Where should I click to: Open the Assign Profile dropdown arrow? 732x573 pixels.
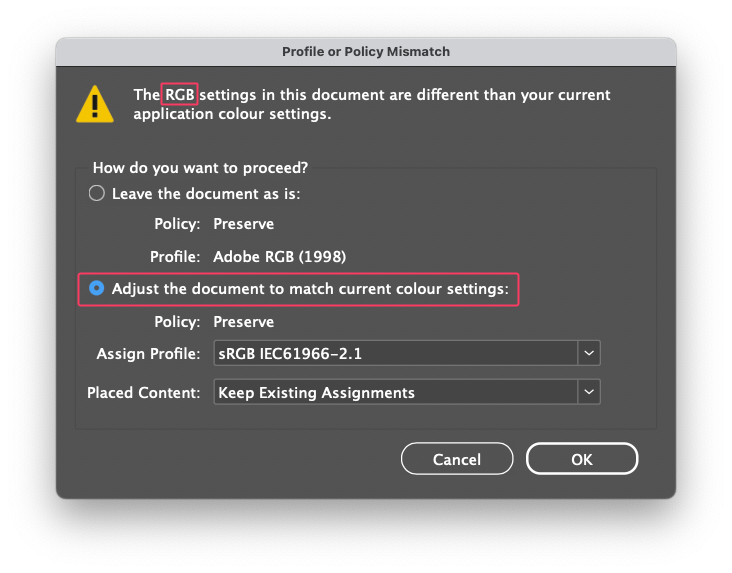(x=589, y=353)
